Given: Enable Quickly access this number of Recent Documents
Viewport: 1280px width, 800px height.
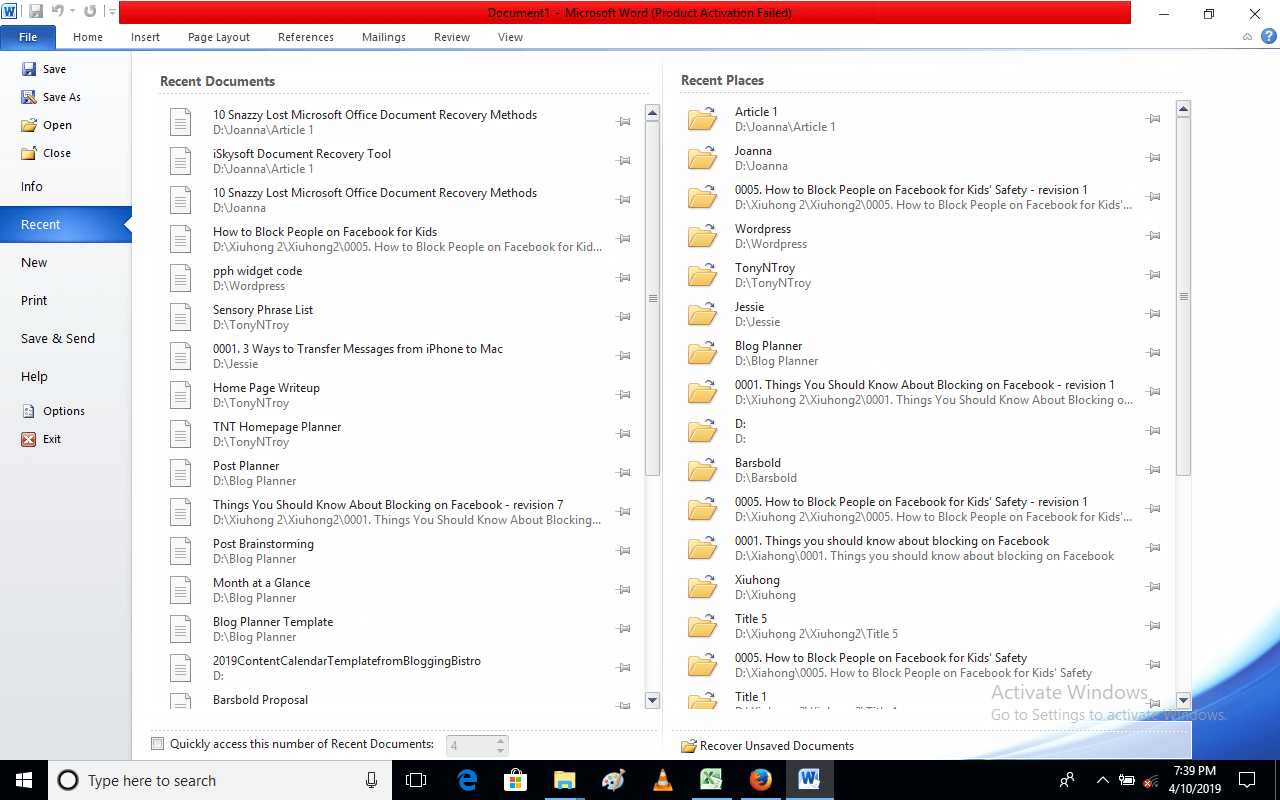Looking at the screenshot, I should (x=157, y=743).
